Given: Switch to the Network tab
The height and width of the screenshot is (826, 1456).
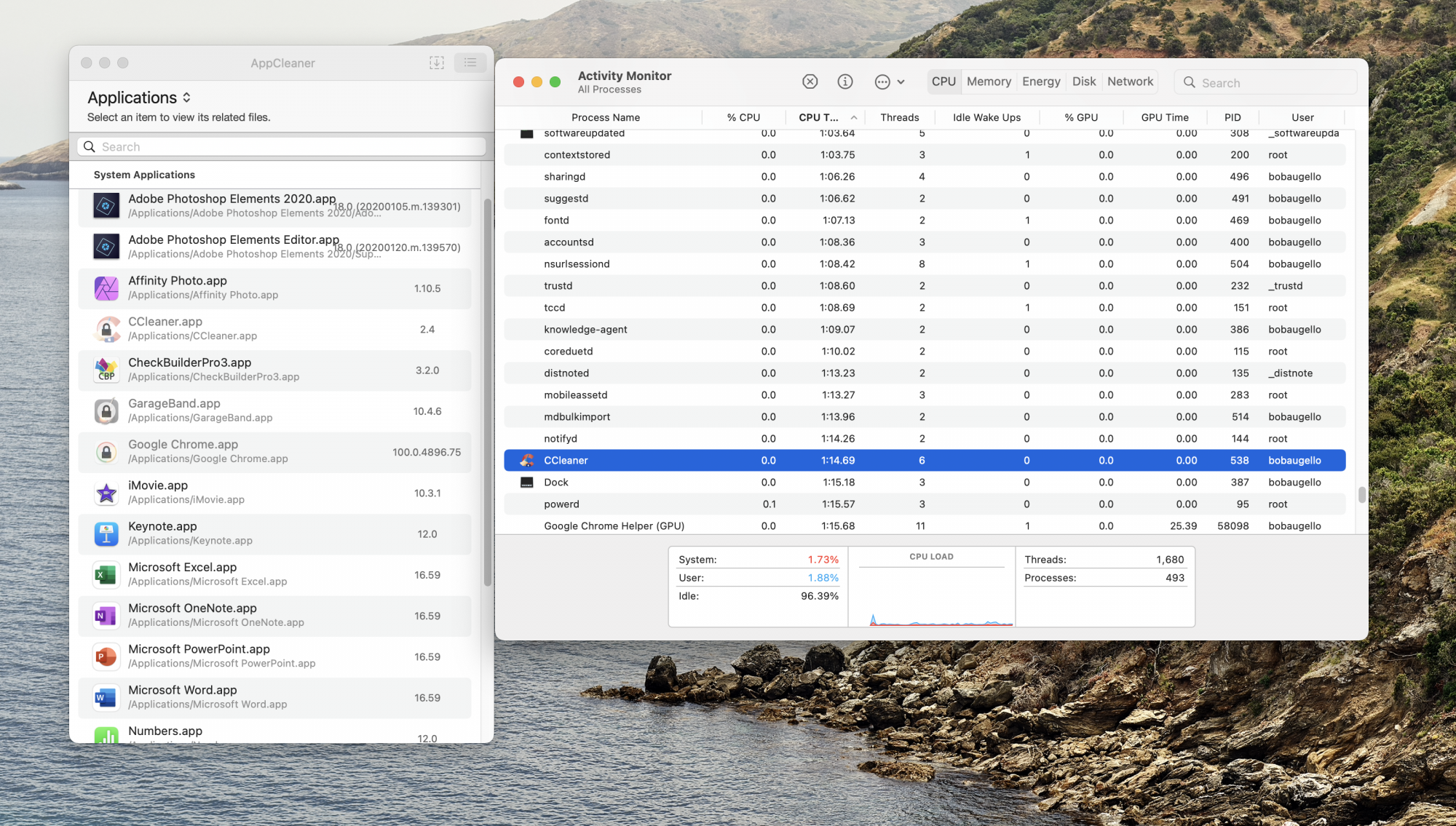Looking at the screenshot, I should click(x=1130, y=82).
